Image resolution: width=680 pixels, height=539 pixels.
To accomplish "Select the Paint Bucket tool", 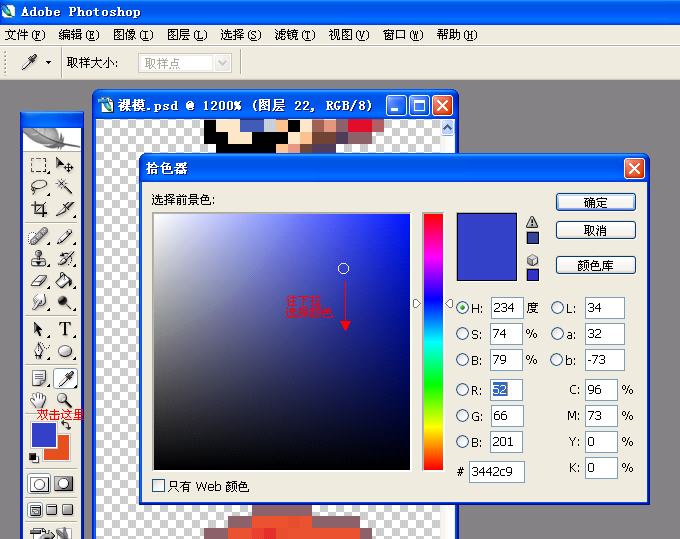I will point(65,280).
